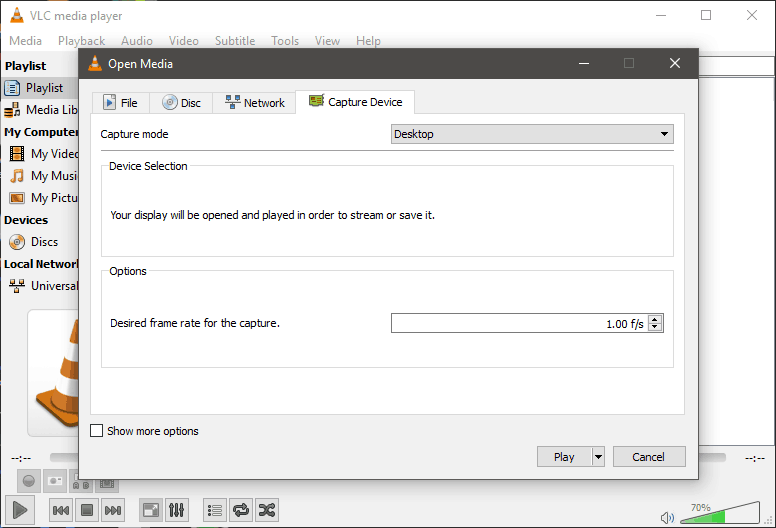Decrease frame rate with the down spinner arrow
The width and height of the screenshot is (776, 528).
(x=655, y=327)
